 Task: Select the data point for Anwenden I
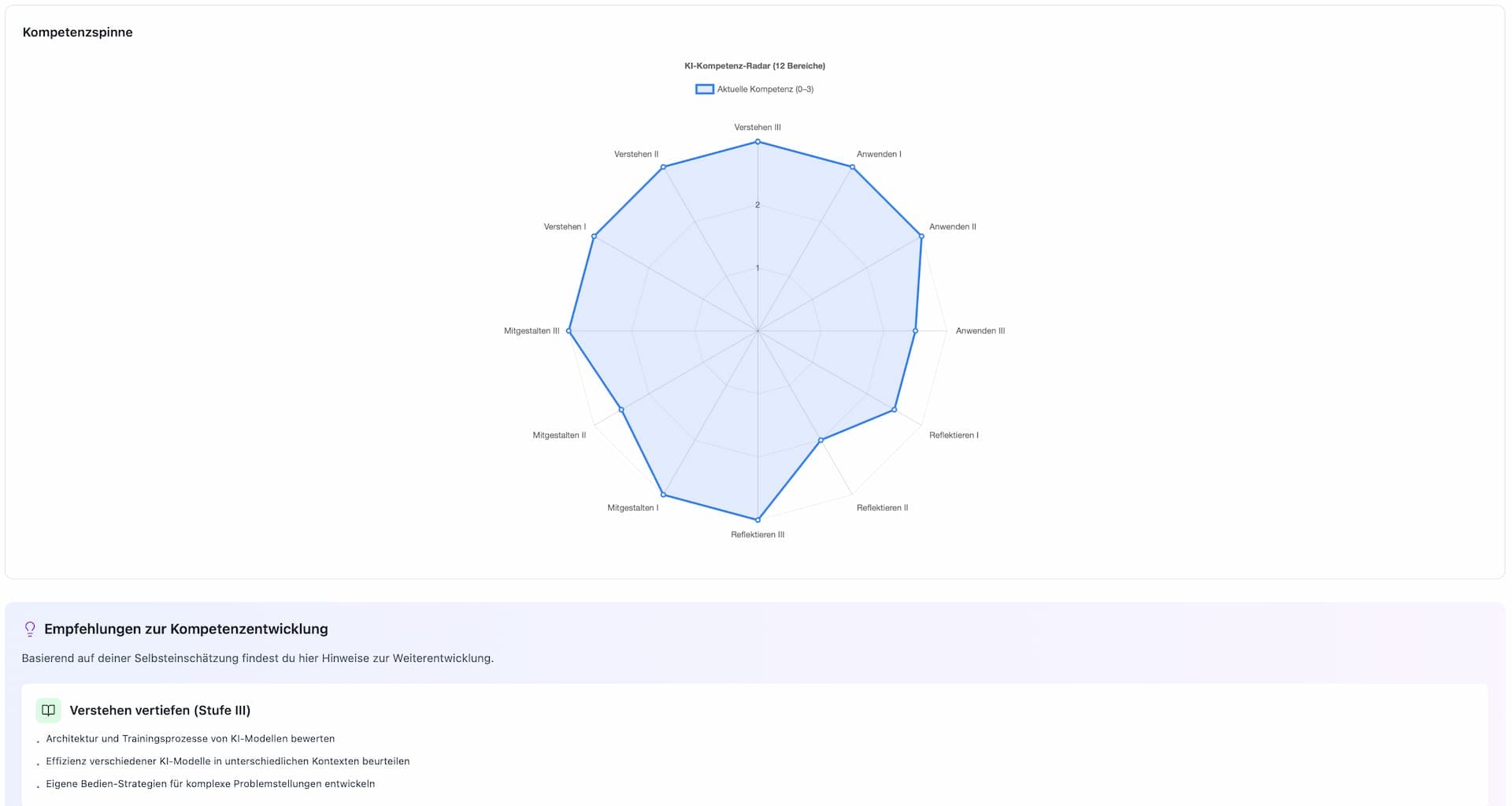[x=852, y=167]
